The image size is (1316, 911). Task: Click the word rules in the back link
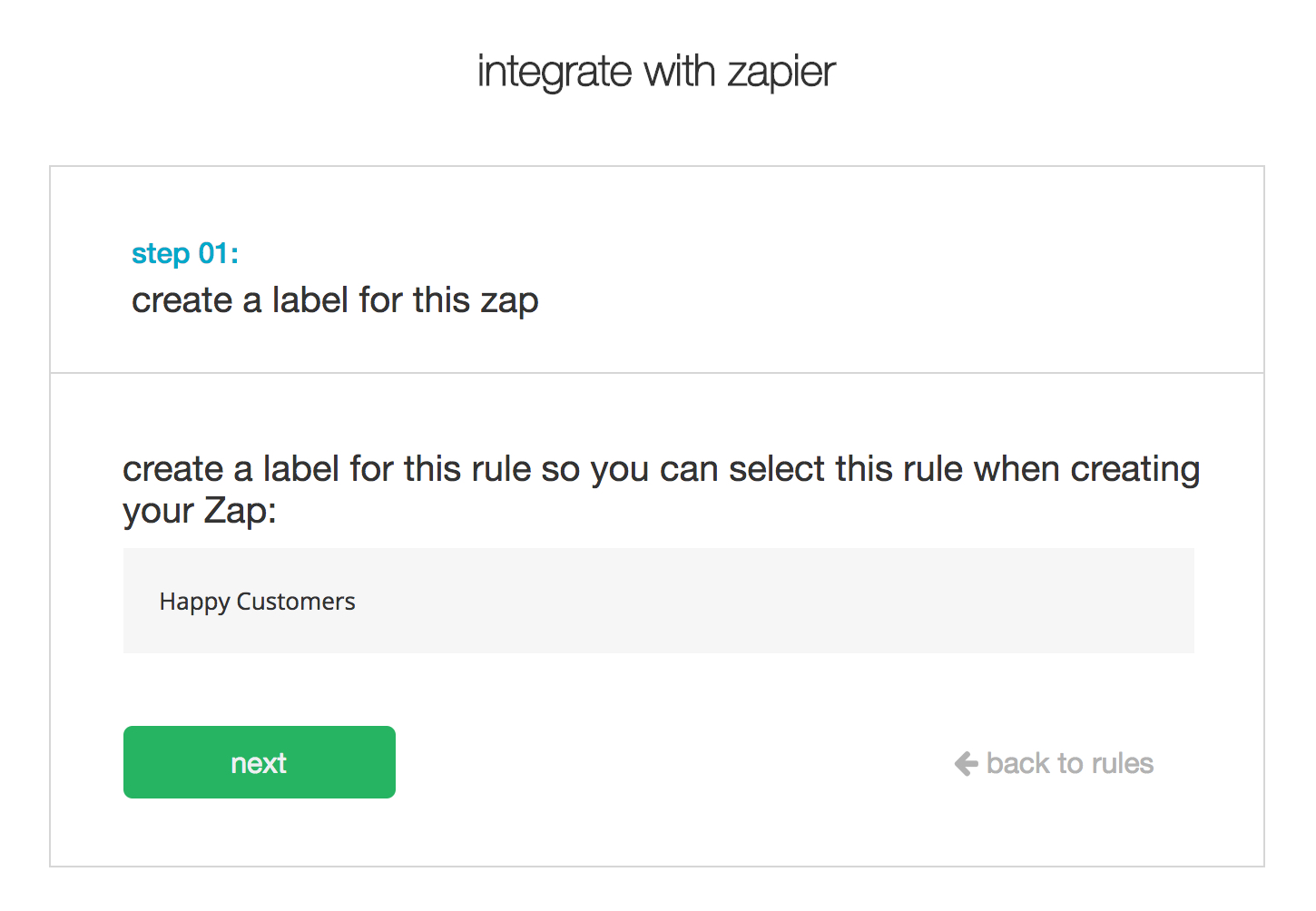click(1123, 764)
